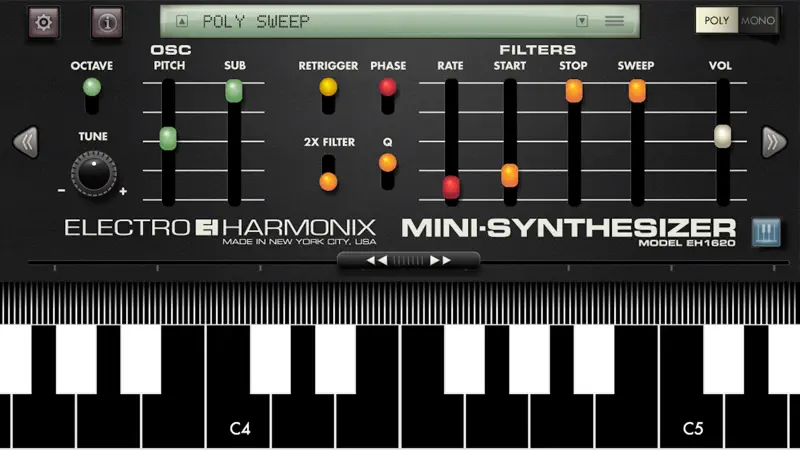Screen dimensions: 800x450
Task: Click the filter RATE slider handle
Action: click(x=451, y=187)
